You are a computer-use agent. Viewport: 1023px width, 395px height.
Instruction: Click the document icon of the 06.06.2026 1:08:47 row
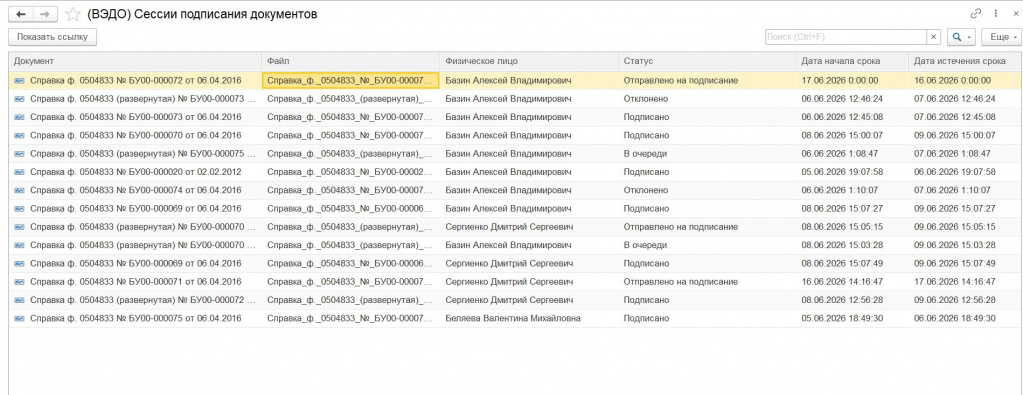[x=19, y=154]
